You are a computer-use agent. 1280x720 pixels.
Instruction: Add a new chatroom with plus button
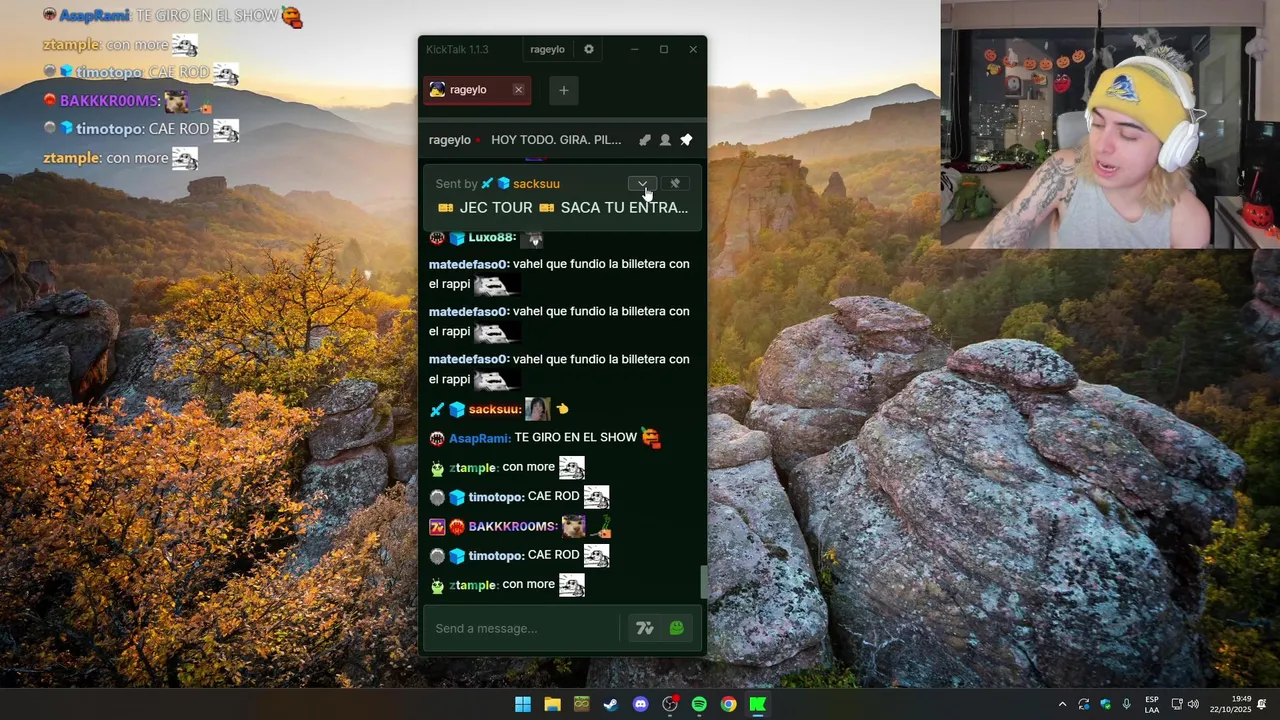[564, 90]
